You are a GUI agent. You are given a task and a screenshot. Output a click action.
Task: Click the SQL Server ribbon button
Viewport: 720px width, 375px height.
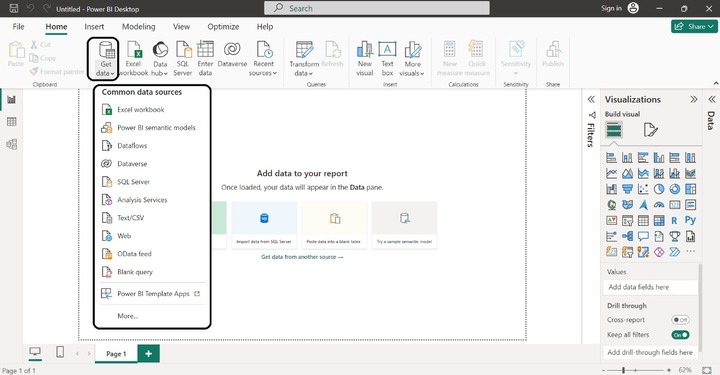pos(183,58)
